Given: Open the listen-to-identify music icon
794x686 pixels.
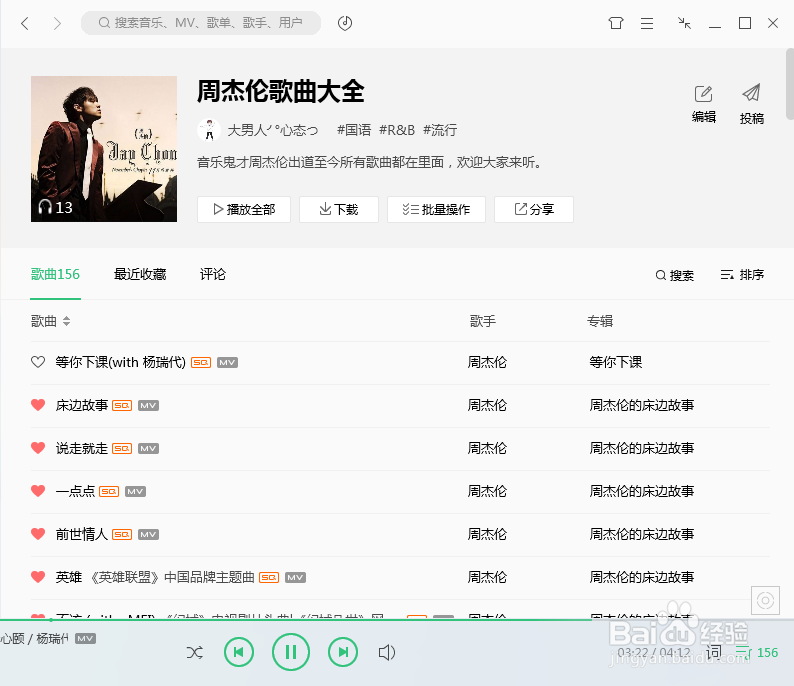Looking at the screenshot, I should (345, 23).
